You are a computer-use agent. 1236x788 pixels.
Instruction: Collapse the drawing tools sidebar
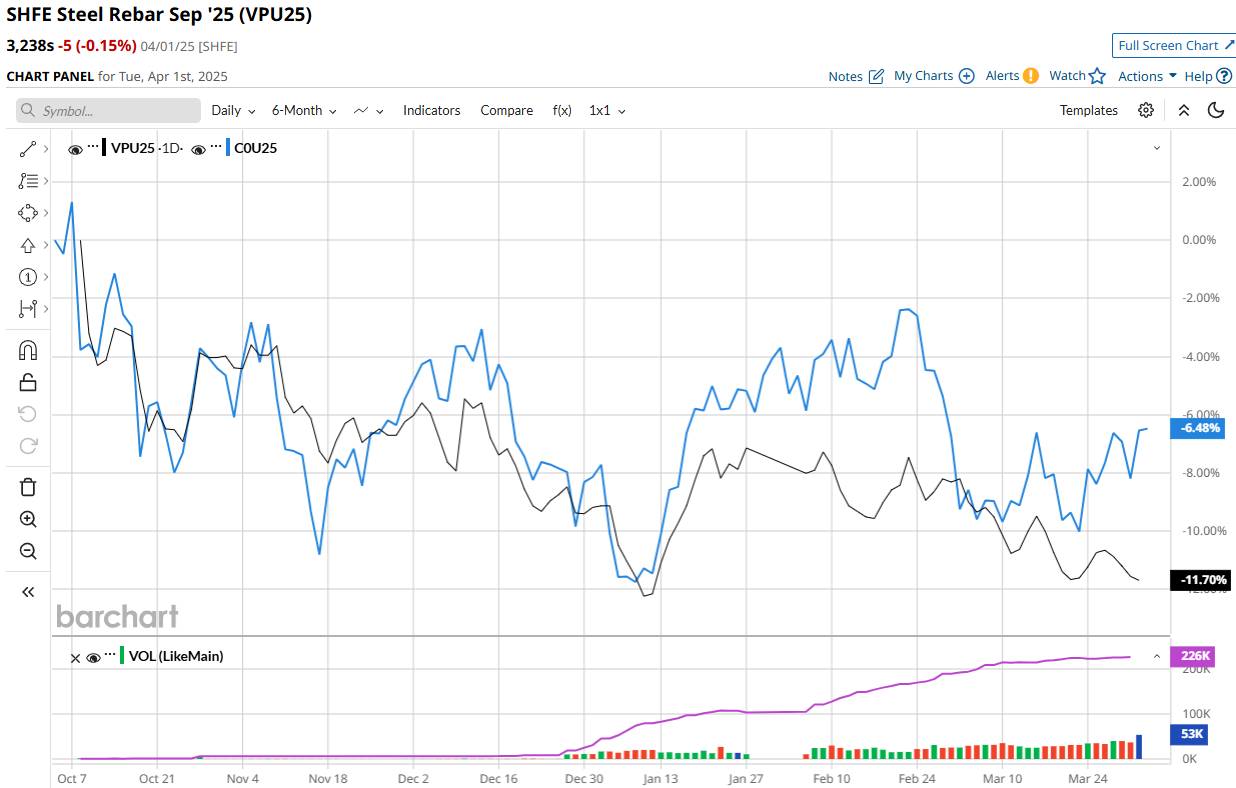(x=28, y=592)
